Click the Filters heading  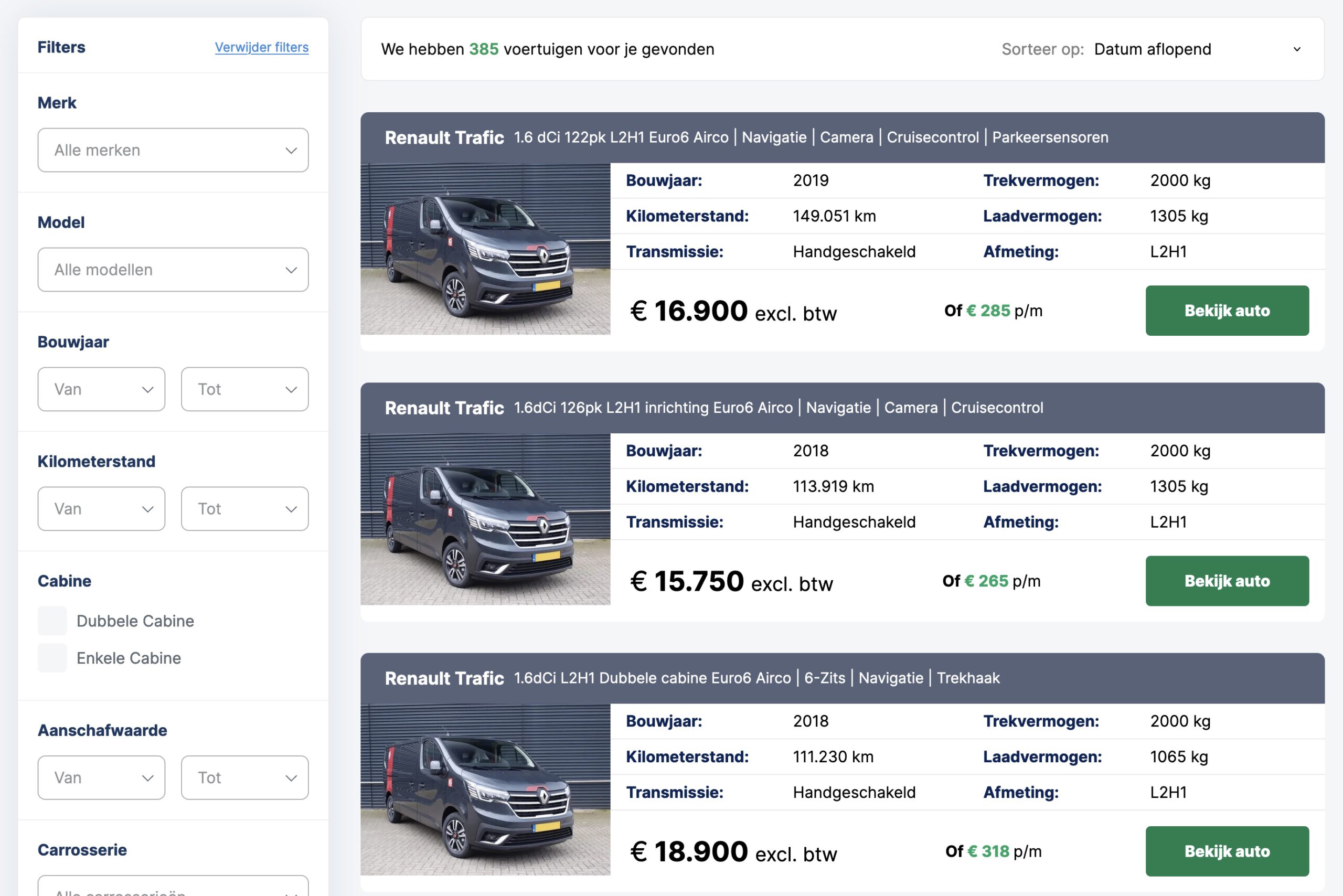click(61, 47)
